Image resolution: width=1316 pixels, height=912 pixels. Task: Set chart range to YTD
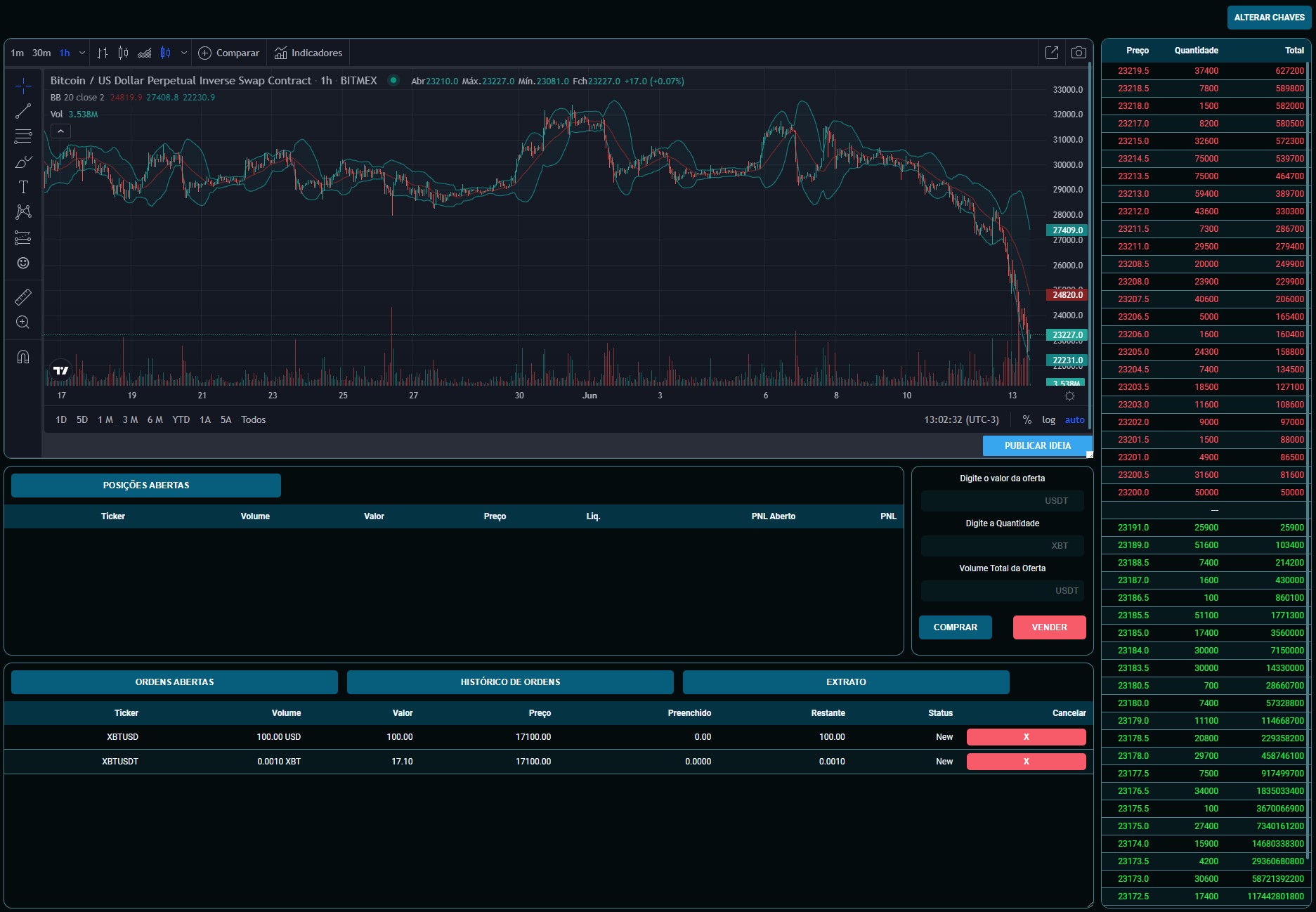(181, 419)
